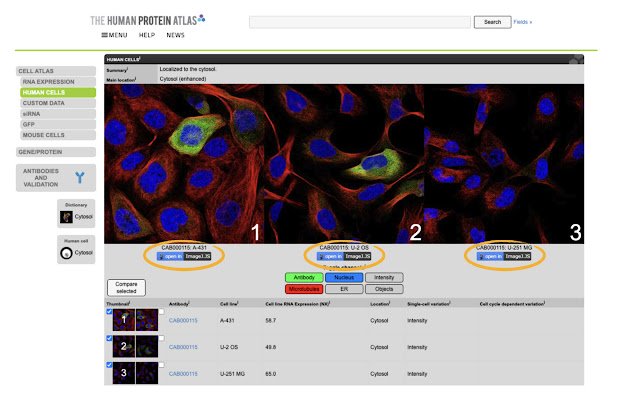The width and height of the screenshot is (640, 400).
Task: Select second thumbnail in U-251 MG row
Action: pos(147,373)
